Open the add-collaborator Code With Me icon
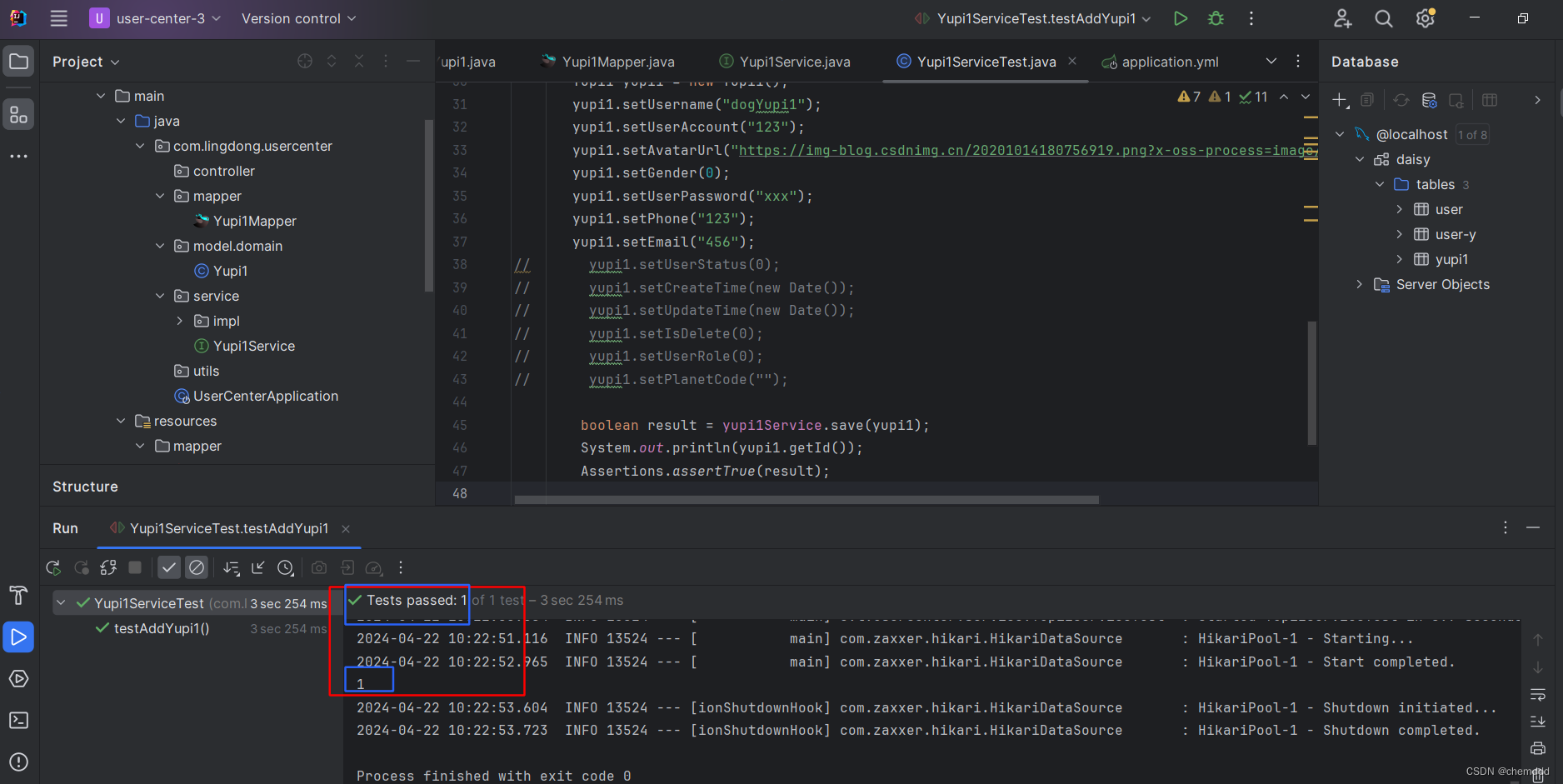Image resolution: width=1563 pixels, height=784 pixels. pos(1342,18)
